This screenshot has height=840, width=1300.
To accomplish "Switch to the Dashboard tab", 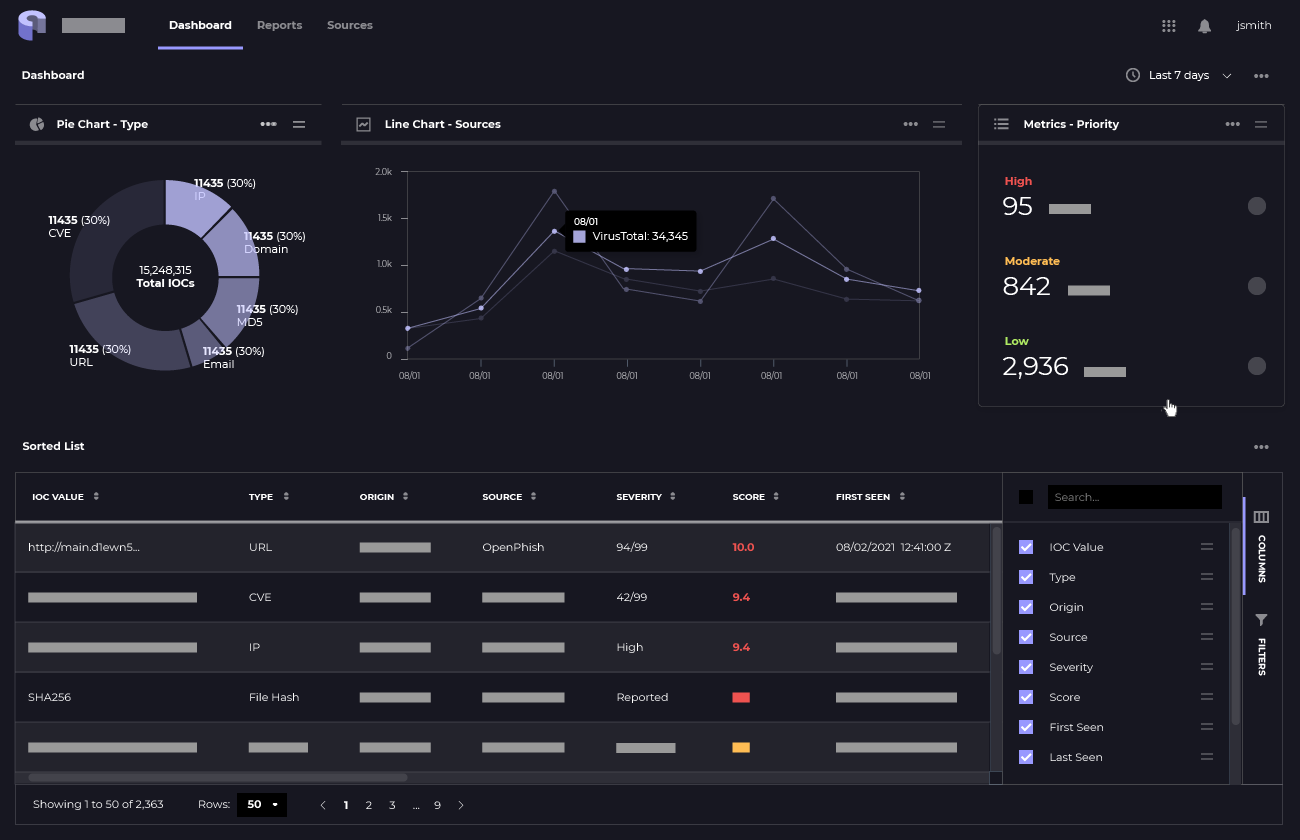I will (x=200, y=25).
